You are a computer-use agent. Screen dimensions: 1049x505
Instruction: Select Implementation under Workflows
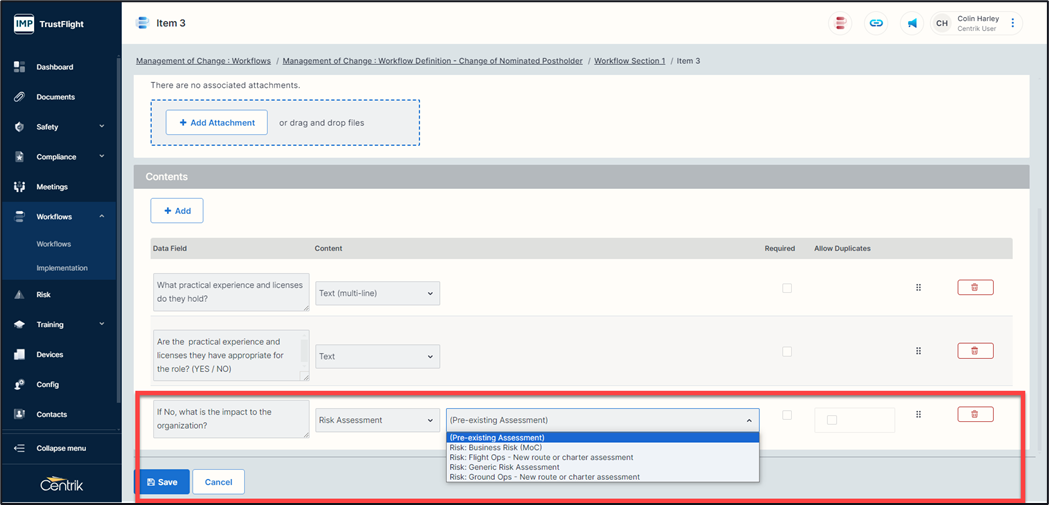[62, 268]
